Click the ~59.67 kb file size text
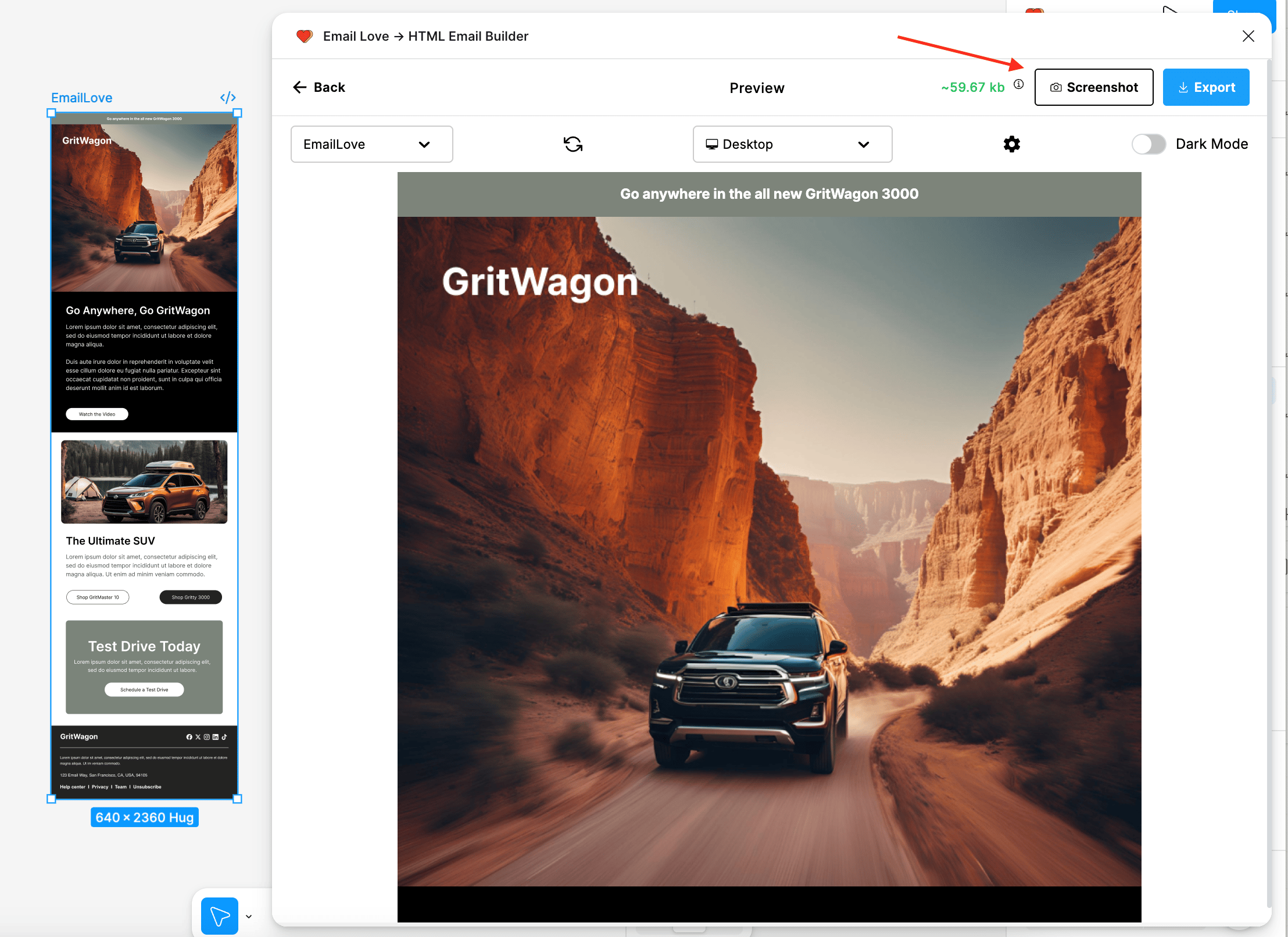 click(x=973, y=87)
